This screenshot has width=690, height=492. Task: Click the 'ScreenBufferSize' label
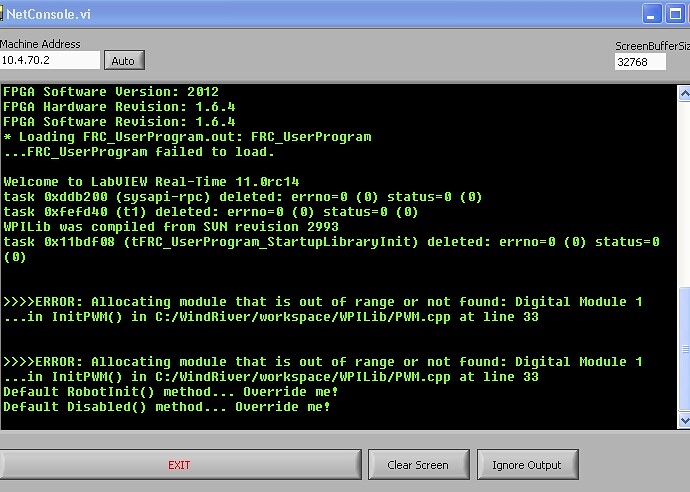point(652,46)
